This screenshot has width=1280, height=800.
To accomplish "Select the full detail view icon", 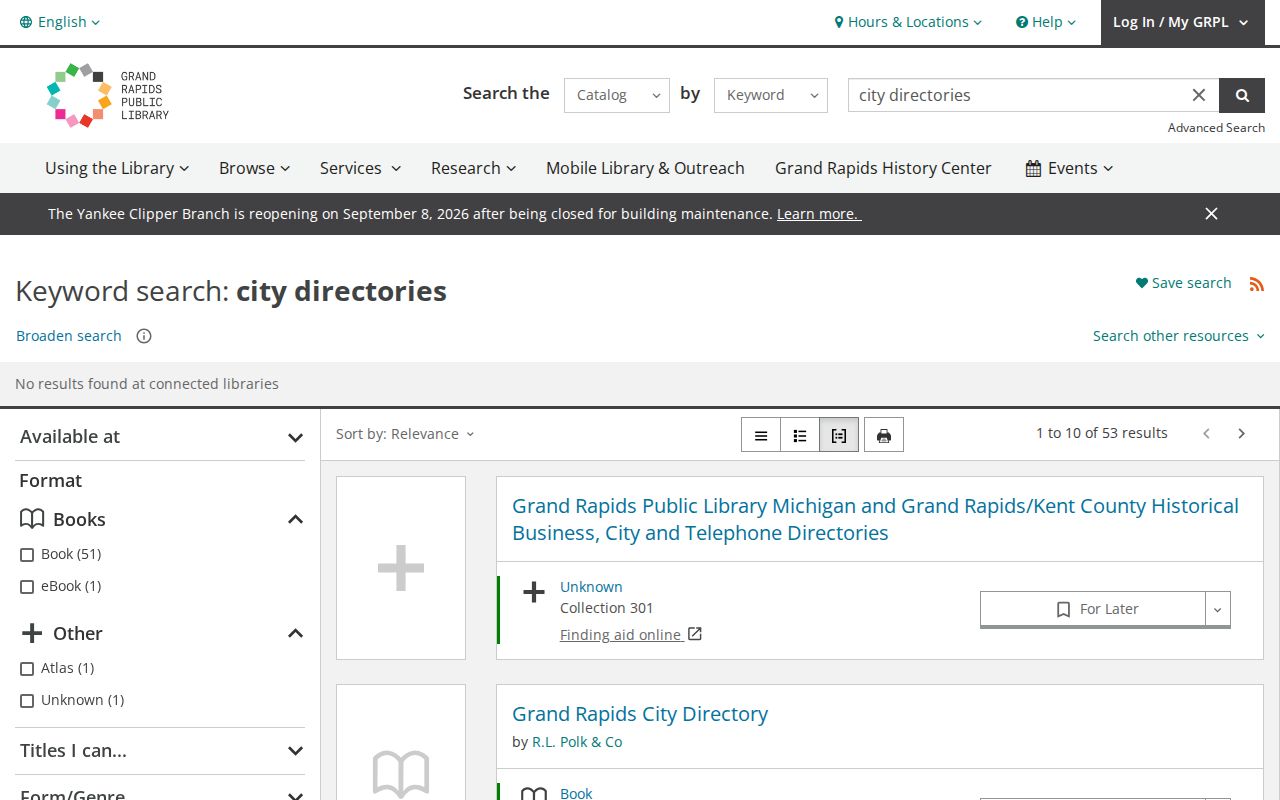I will coord(839,435).
